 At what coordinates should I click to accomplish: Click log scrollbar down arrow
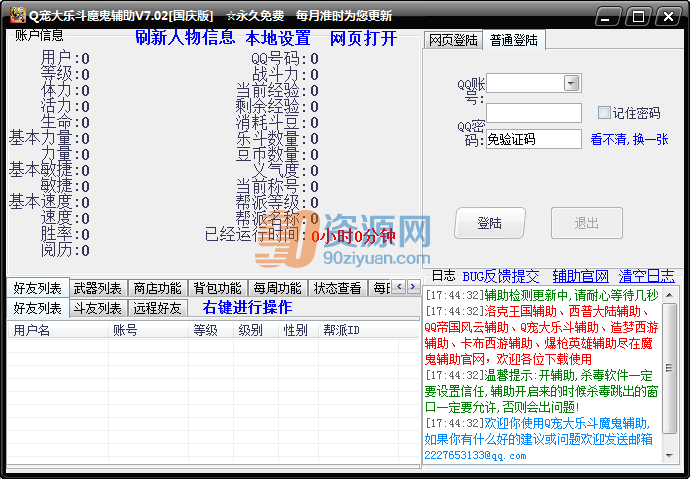coord(669,455)
